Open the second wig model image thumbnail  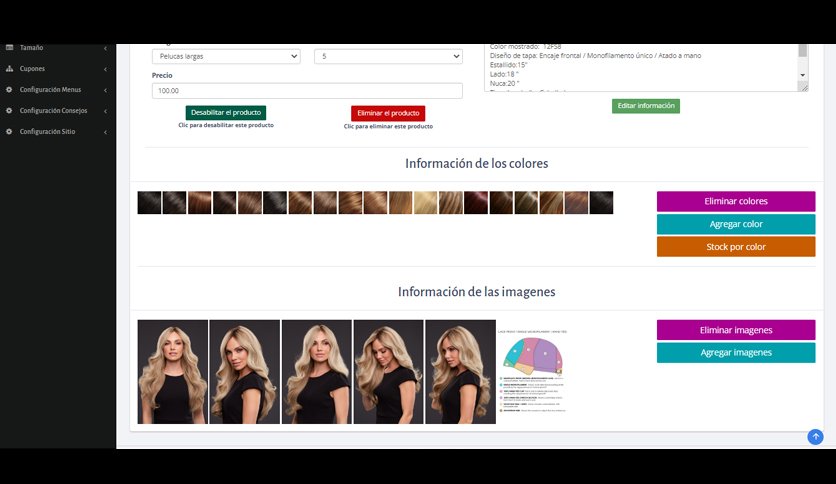point(245,372)
